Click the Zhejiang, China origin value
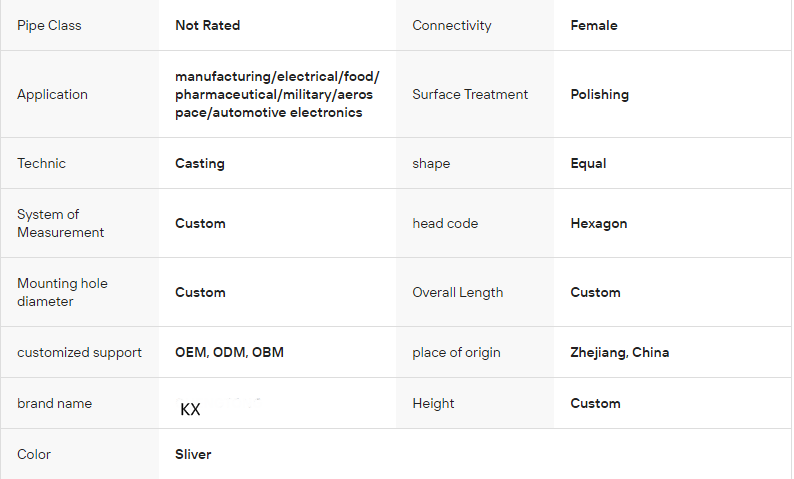This screenshot has width=794, height=479. pos(619,352)
